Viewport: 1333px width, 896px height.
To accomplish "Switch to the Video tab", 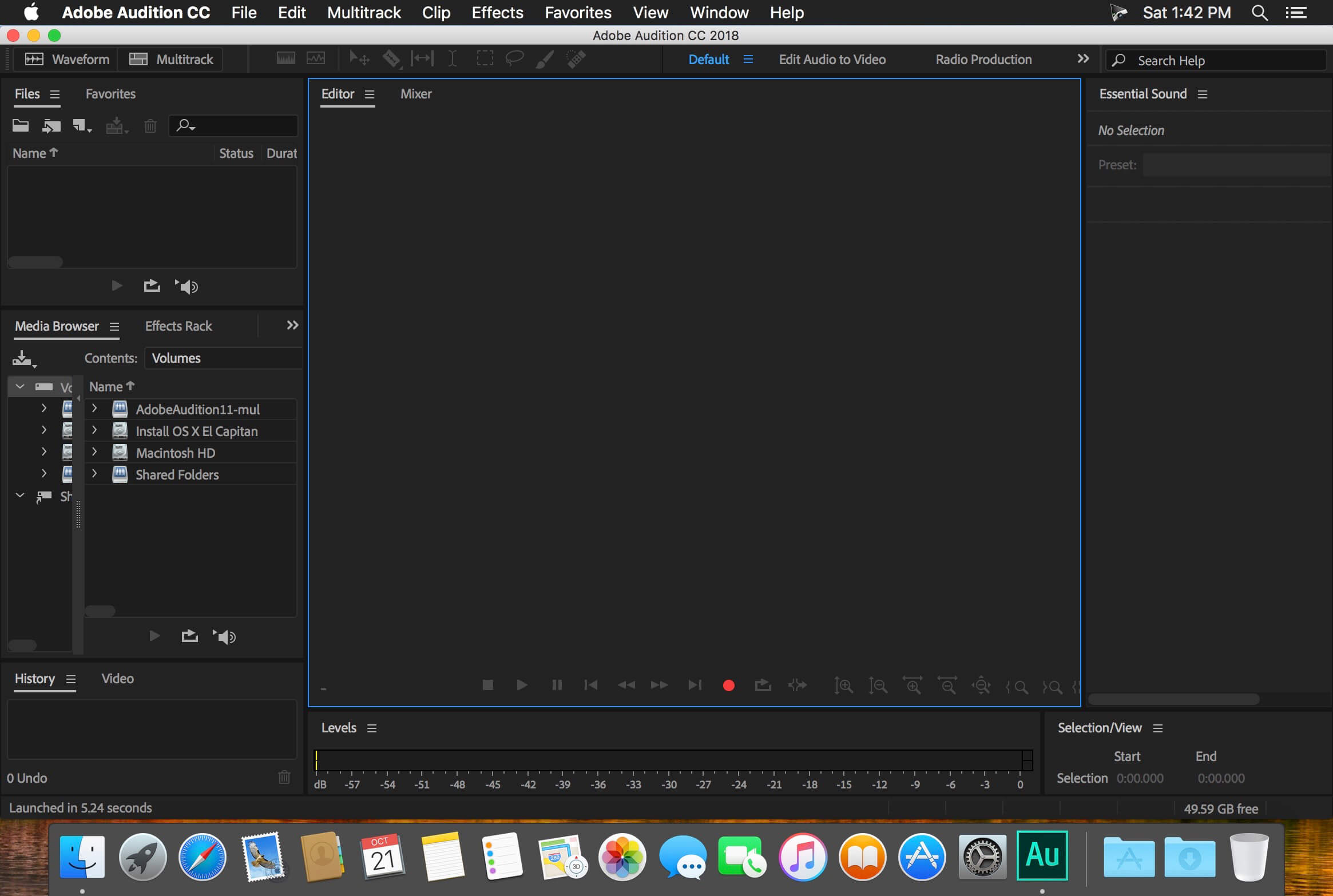I will tap(117, 679).
